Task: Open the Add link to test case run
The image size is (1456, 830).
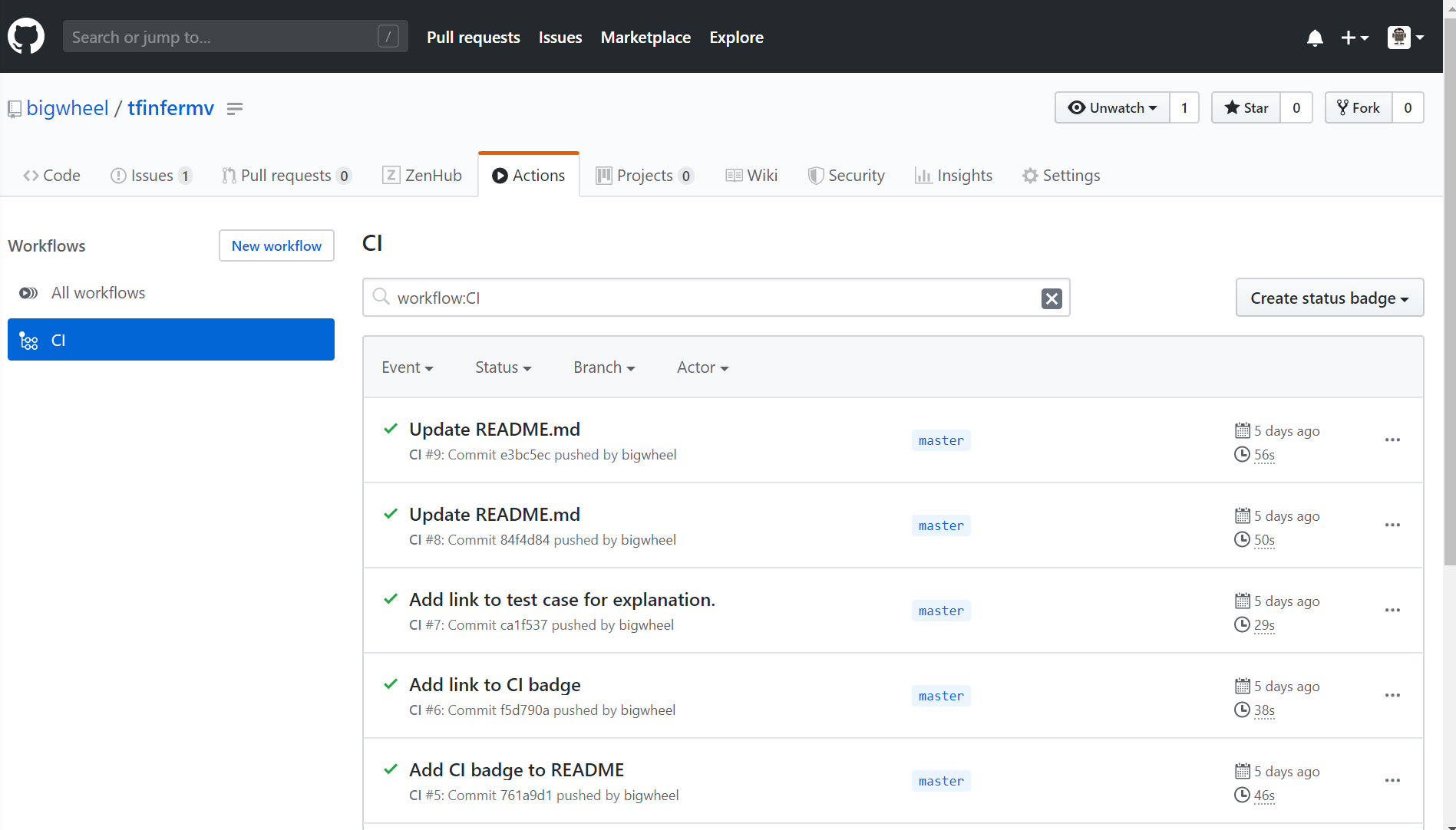Action: click(x=562, y=600)
